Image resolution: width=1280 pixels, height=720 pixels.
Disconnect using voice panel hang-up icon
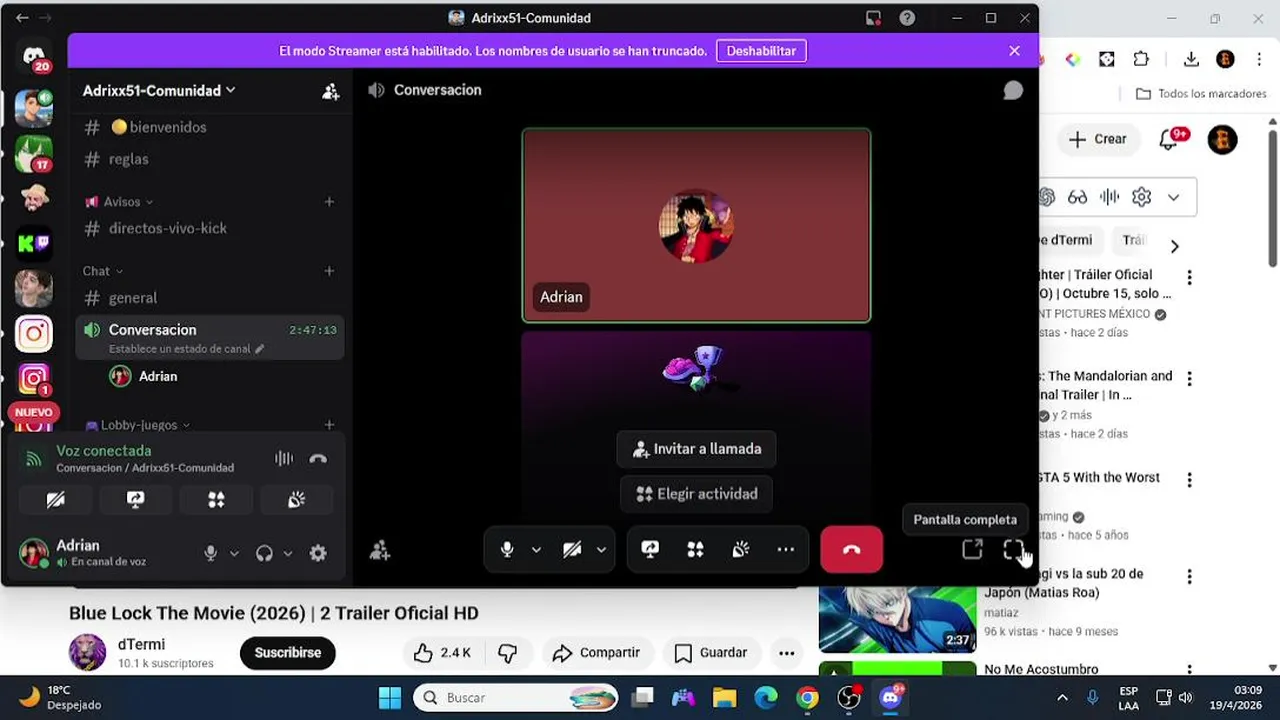coord(318,459)
